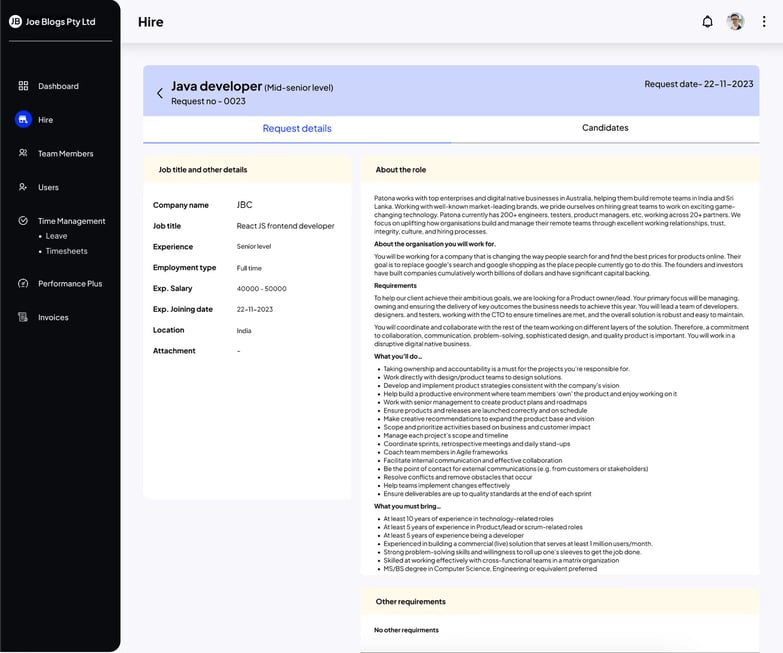
Task: Open the three-dot options menu
Action: click(x=764, y=22)
